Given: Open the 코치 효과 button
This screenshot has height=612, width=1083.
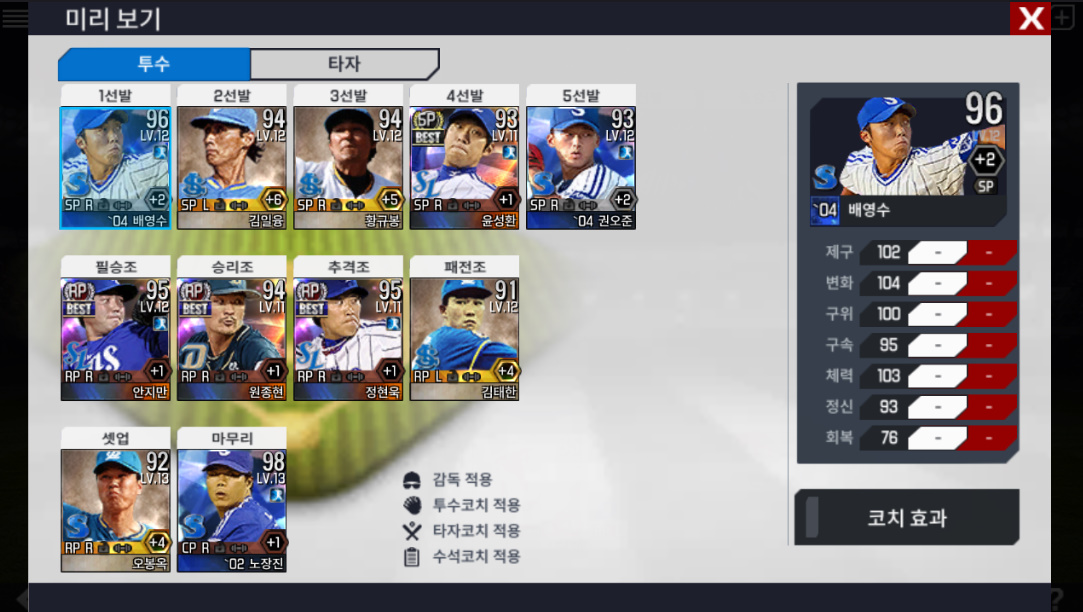Looking at the screenshot, I should point(907,517).
